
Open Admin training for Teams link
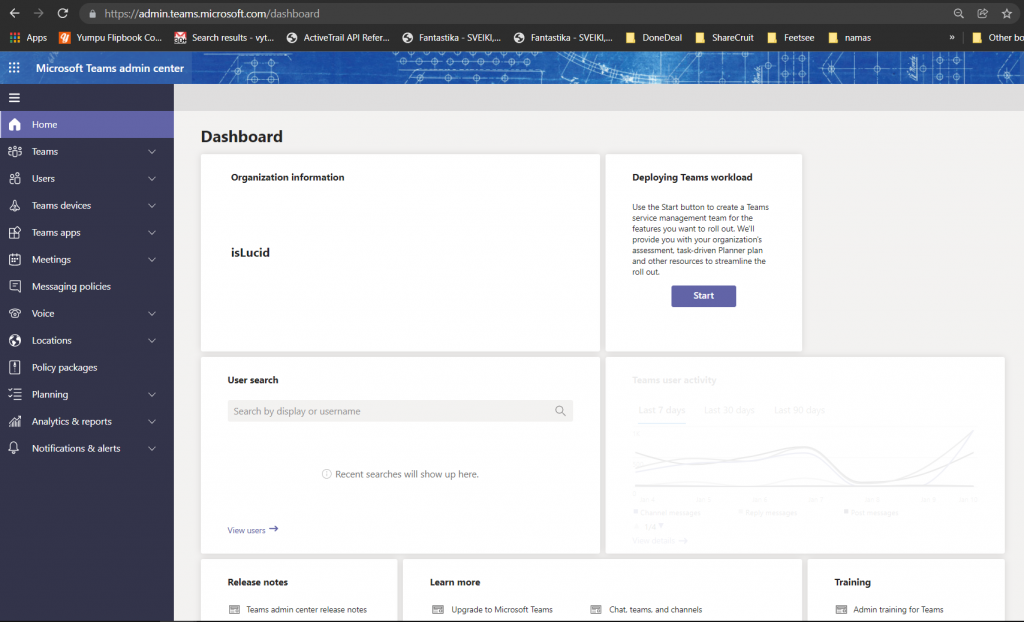coord(898,610)
